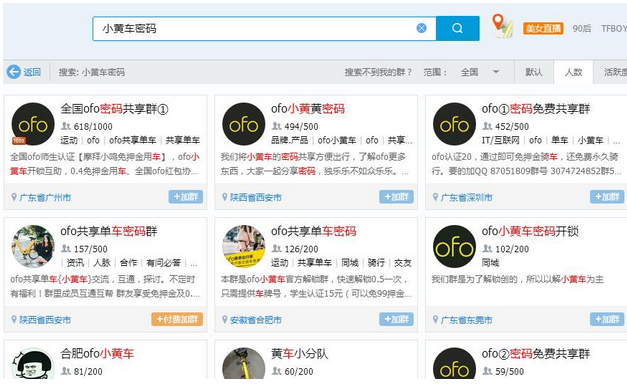Screen dimensions: 627x388
Task: Join the 安徽省合肥市 group with +加群
Action: 396,319
